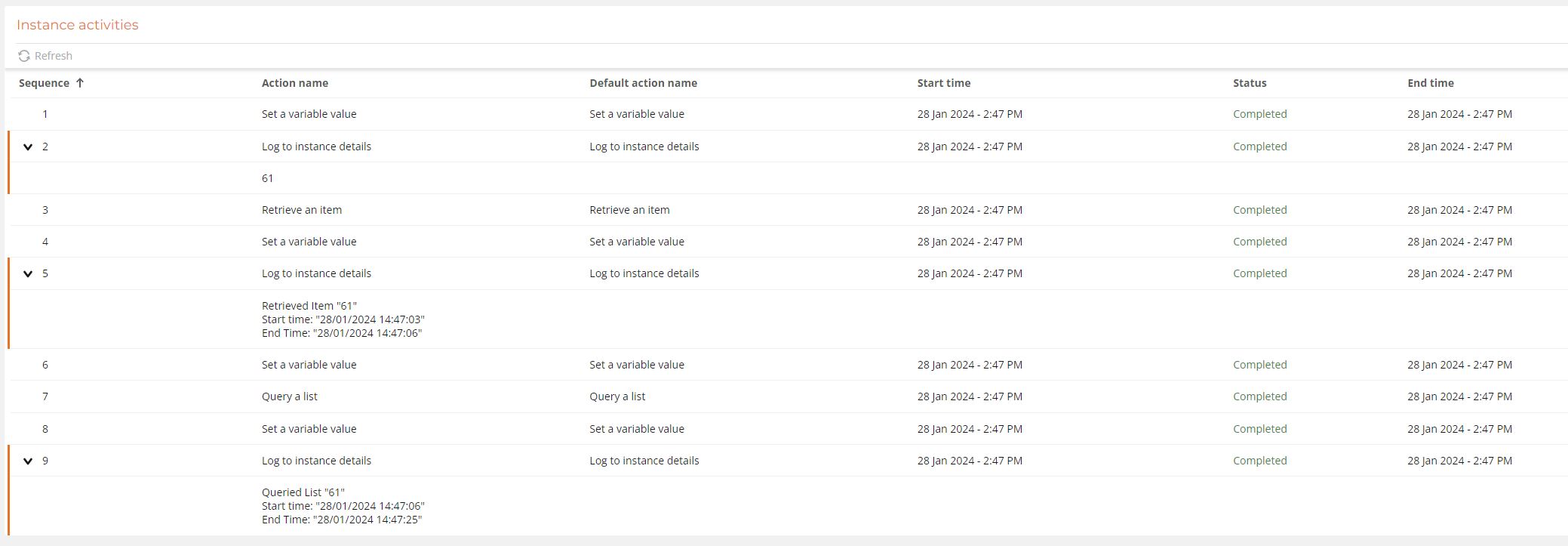Screen dimensions: 1568x546
Task: Click sequence 1 end time cell
Action: coord(1459,114)
